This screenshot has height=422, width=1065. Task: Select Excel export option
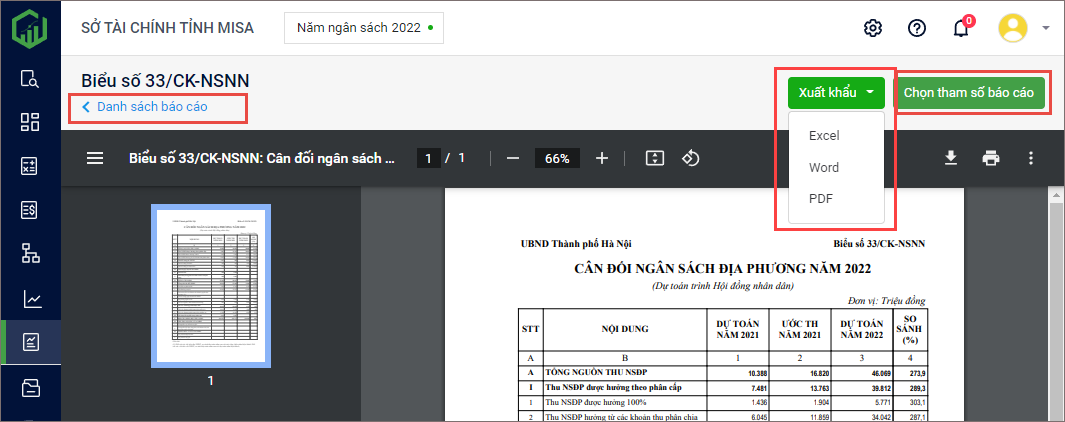pyautogui.click(x=824, y=135)
